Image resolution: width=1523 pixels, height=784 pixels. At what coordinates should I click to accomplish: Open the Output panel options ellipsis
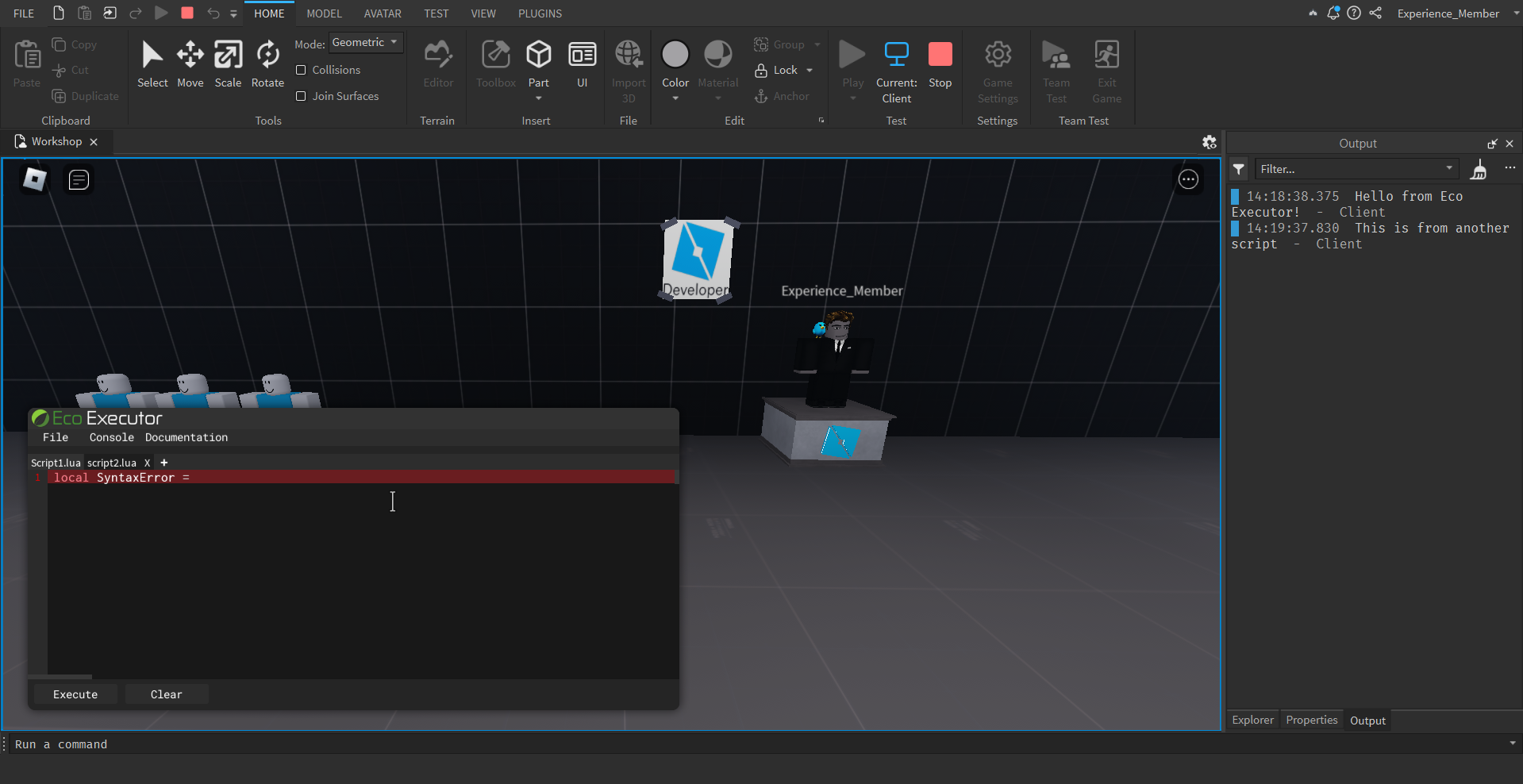(1510, 168)
